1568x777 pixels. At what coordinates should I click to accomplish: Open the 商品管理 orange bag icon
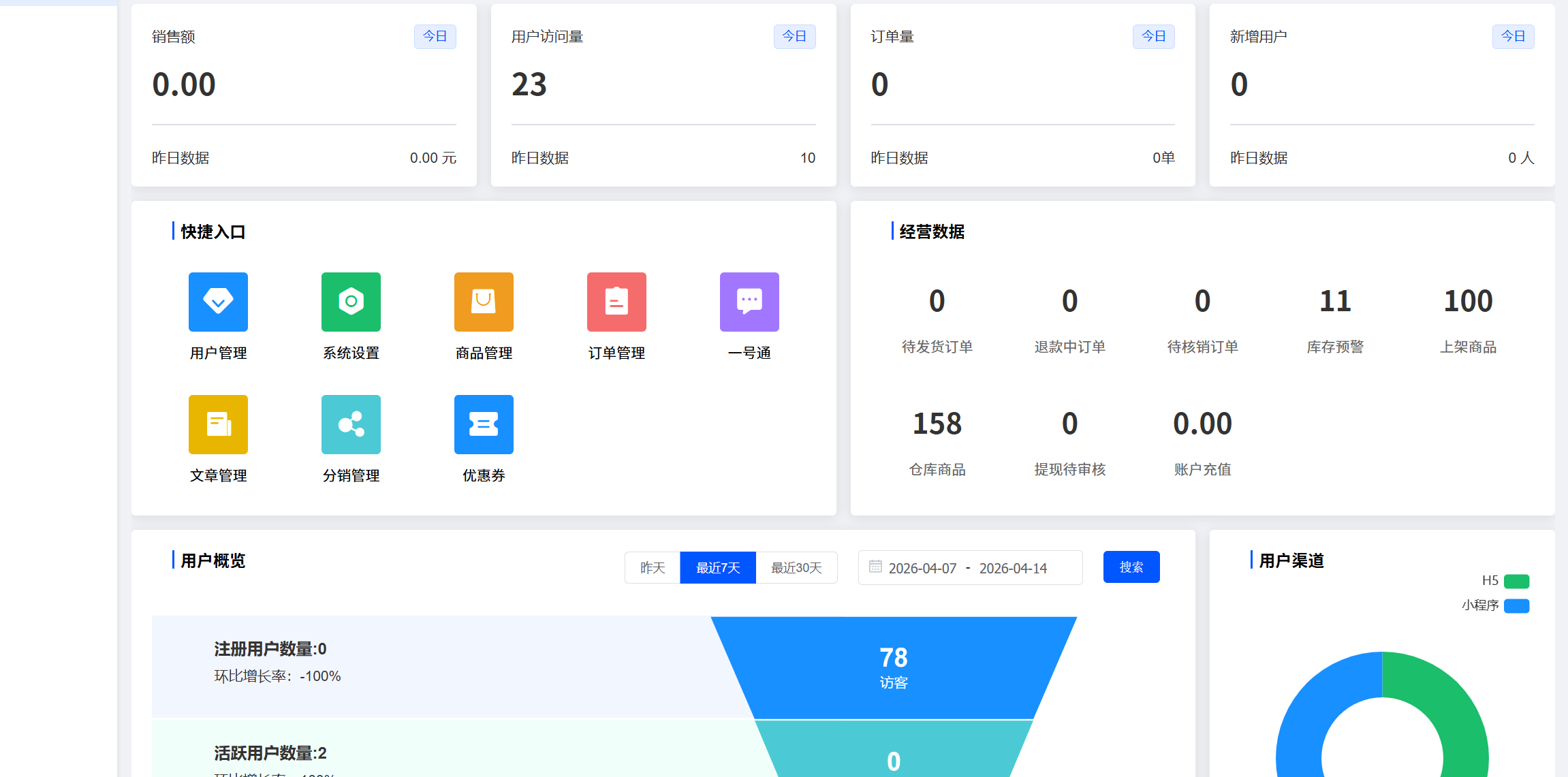(484, 302)
